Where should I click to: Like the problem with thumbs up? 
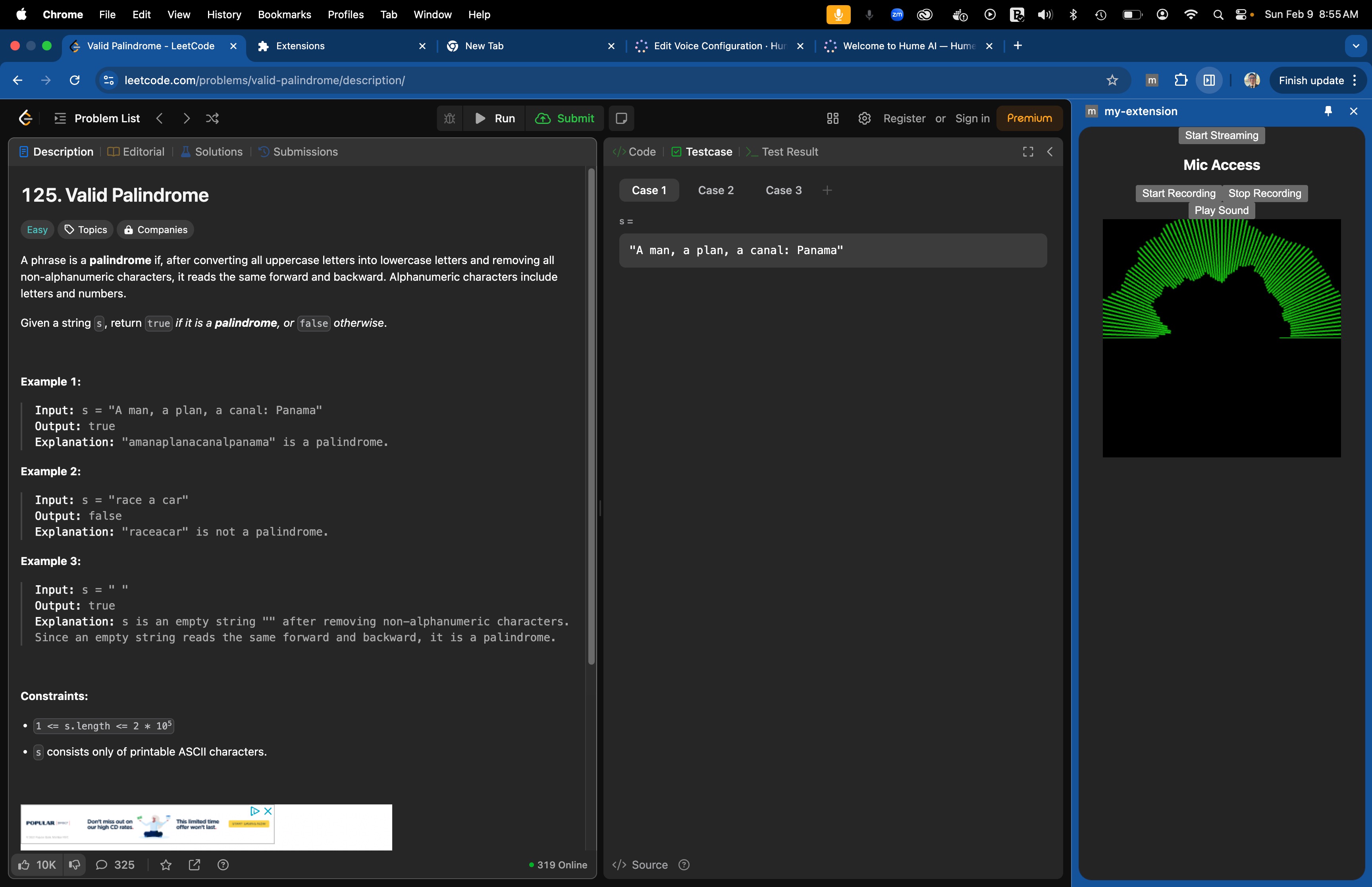click(24, 864)
